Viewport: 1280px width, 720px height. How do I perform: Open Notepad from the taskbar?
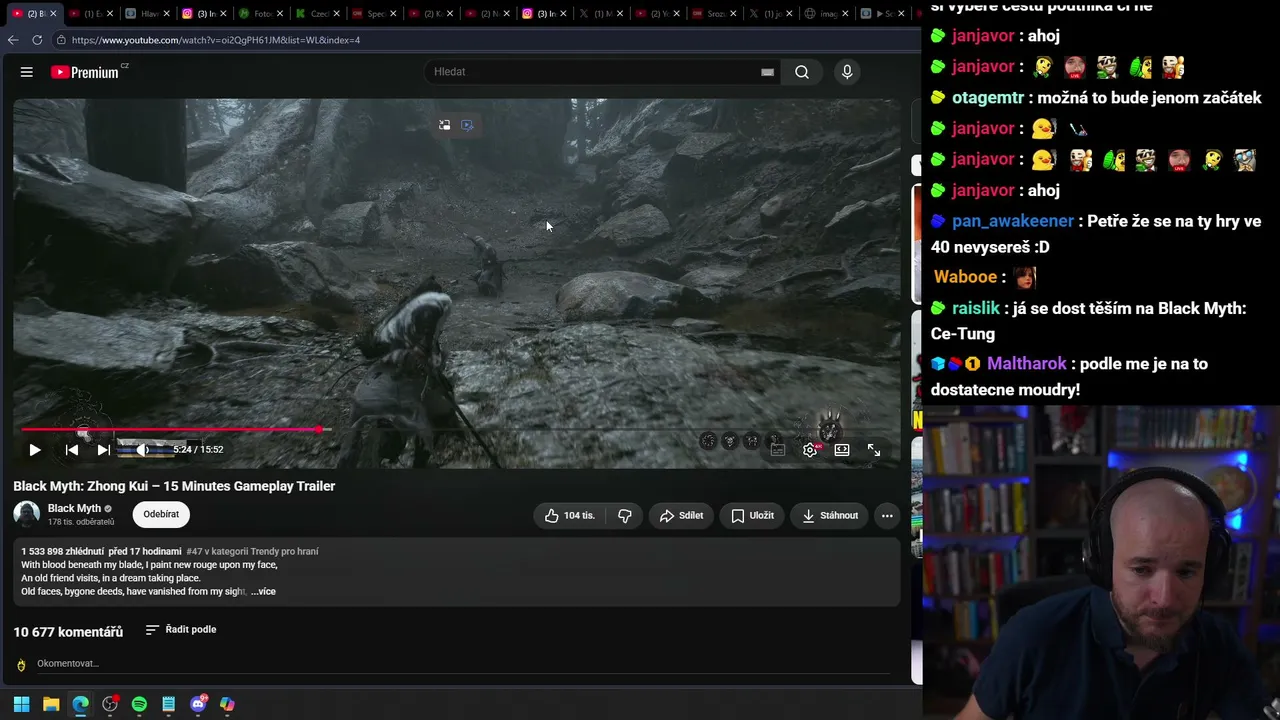click(169, 704)
